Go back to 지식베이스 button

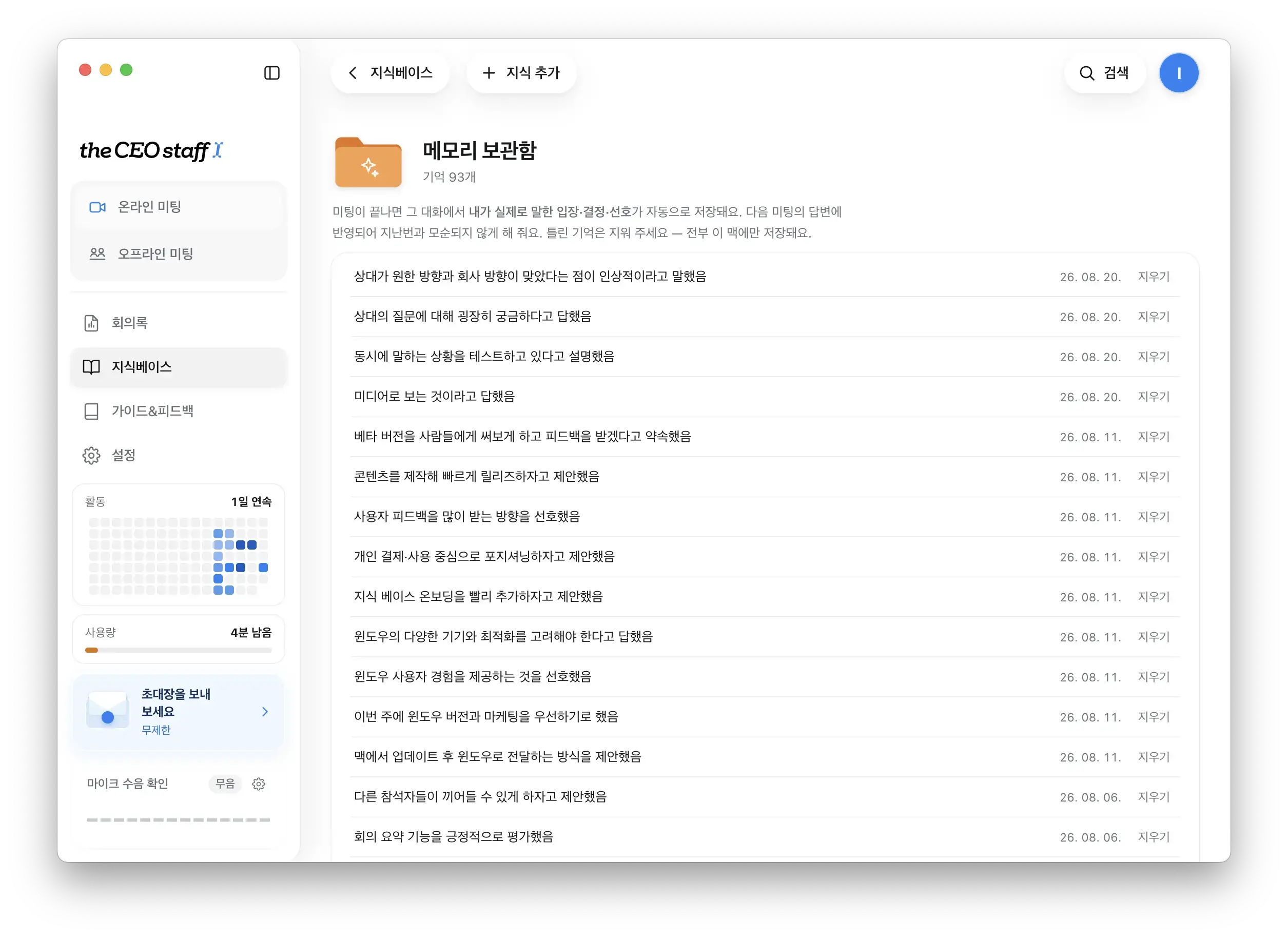coord(390,73)
